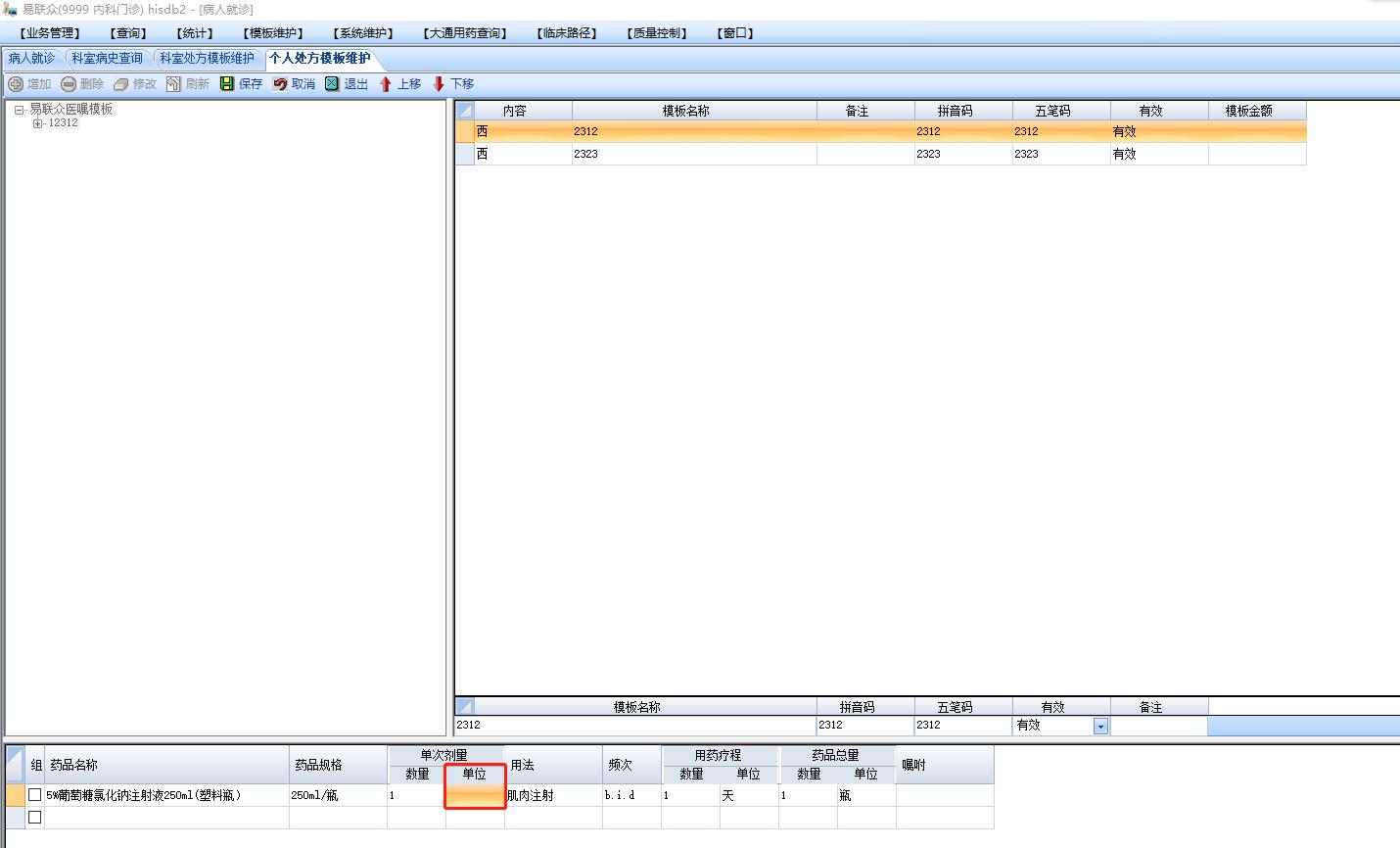Open the 系统维护 menu

[x=363, y=33]
